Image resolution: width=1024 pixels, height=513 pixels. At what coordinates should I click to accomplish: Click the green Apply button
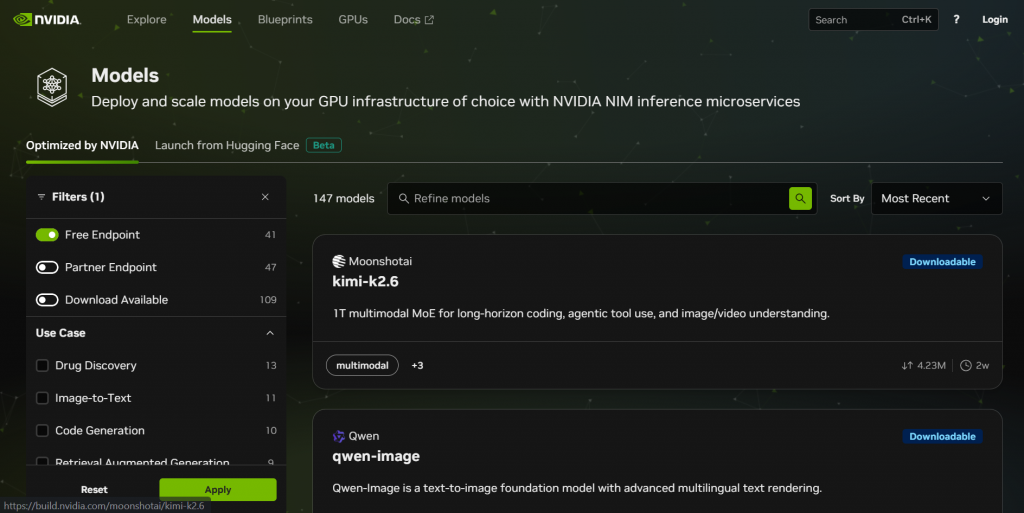pyautogui.click(x=217, y=490)
